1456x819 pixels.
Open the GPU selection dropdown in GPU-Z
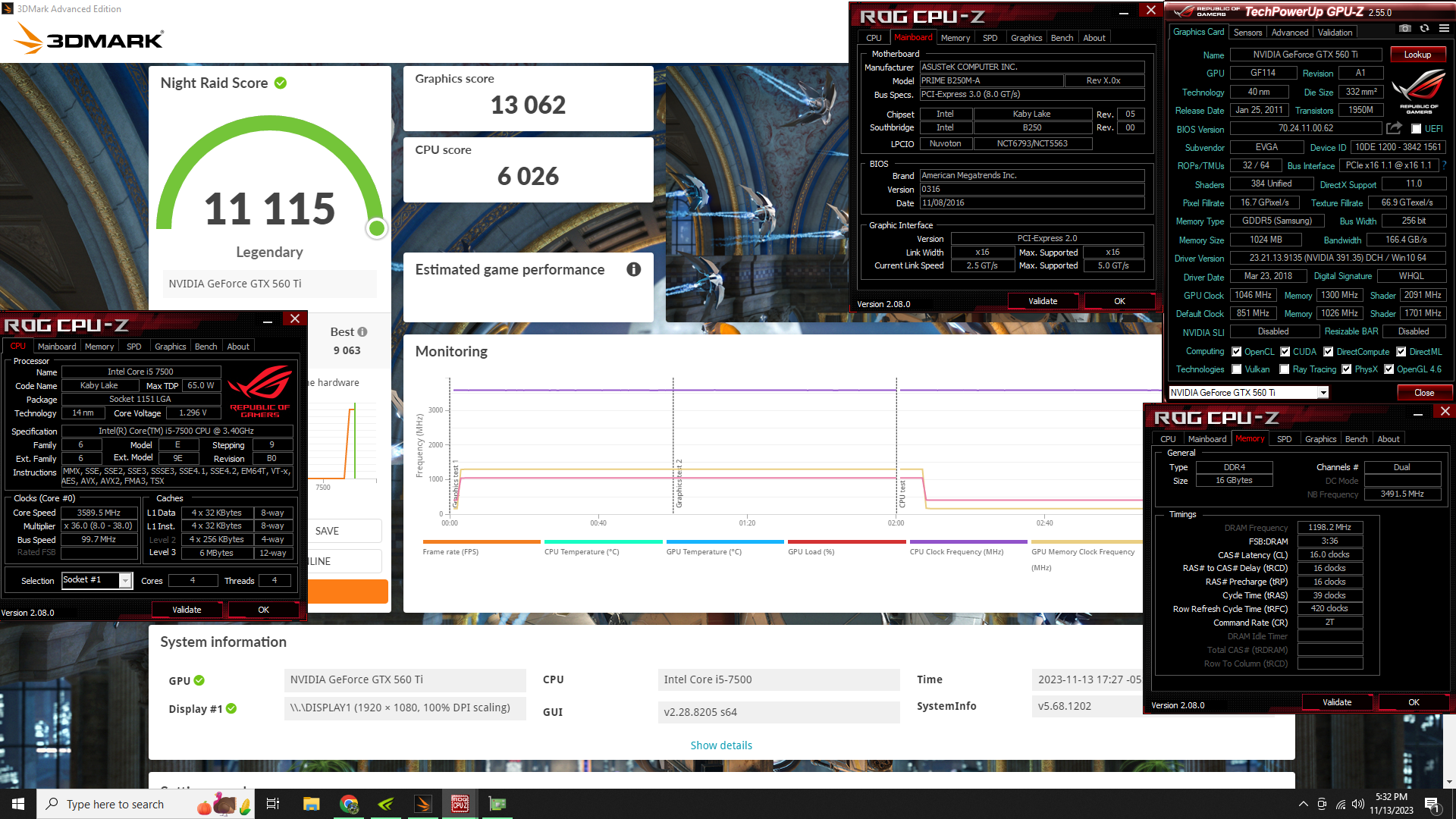[x=1323, y=393]
